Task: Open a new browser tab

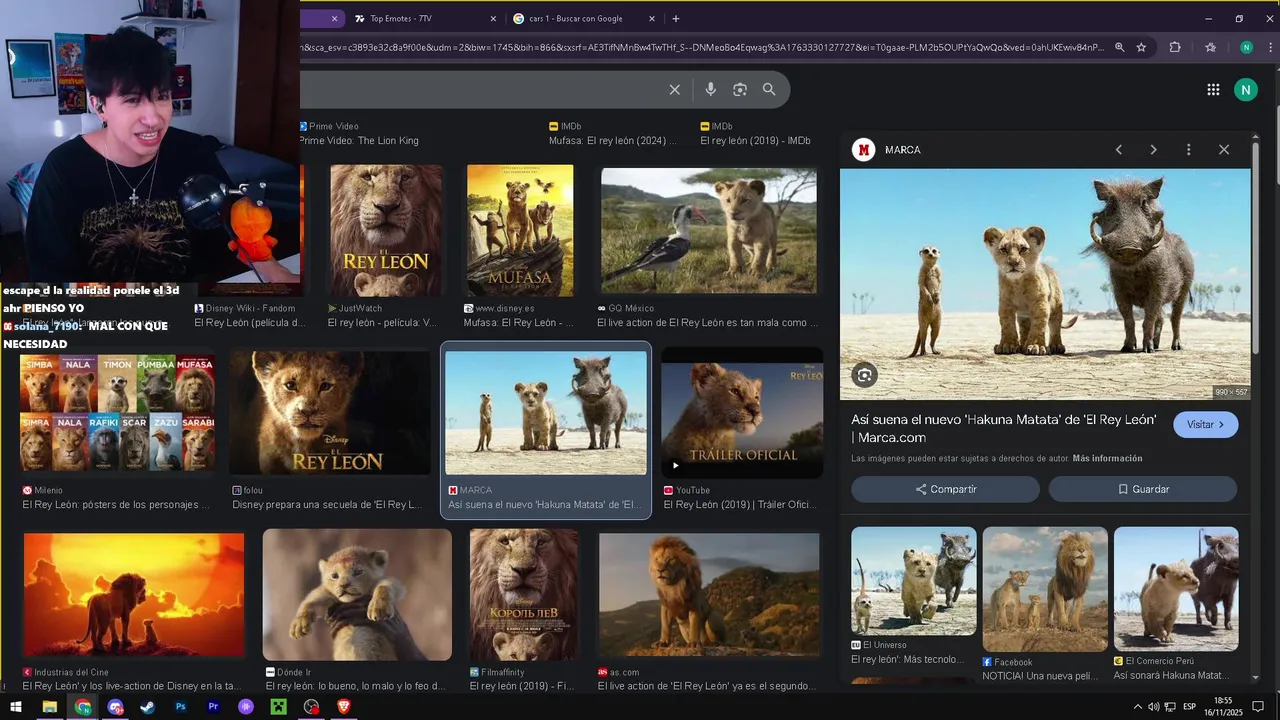Action: point(676,18)
